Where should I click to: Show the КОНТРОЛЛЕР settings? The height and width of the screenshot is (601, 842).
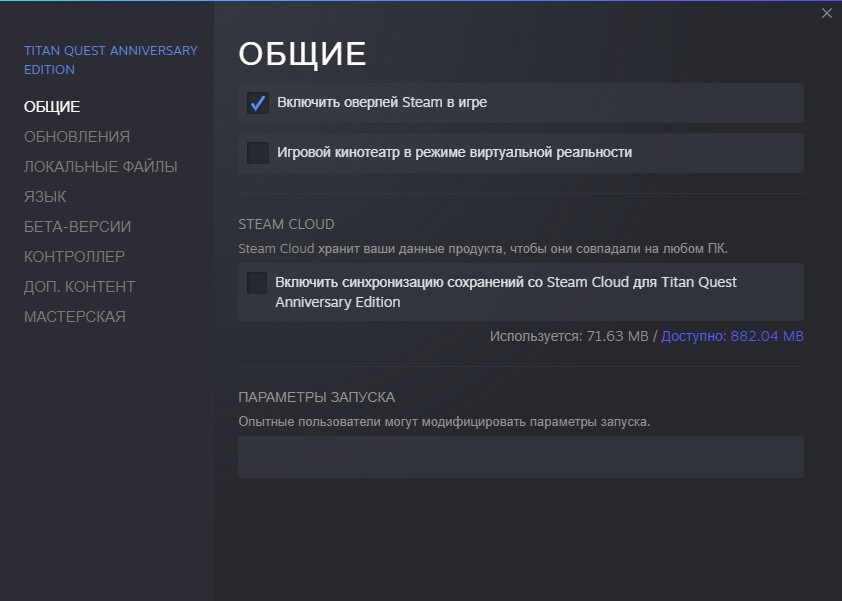click(x=74, y=257)
